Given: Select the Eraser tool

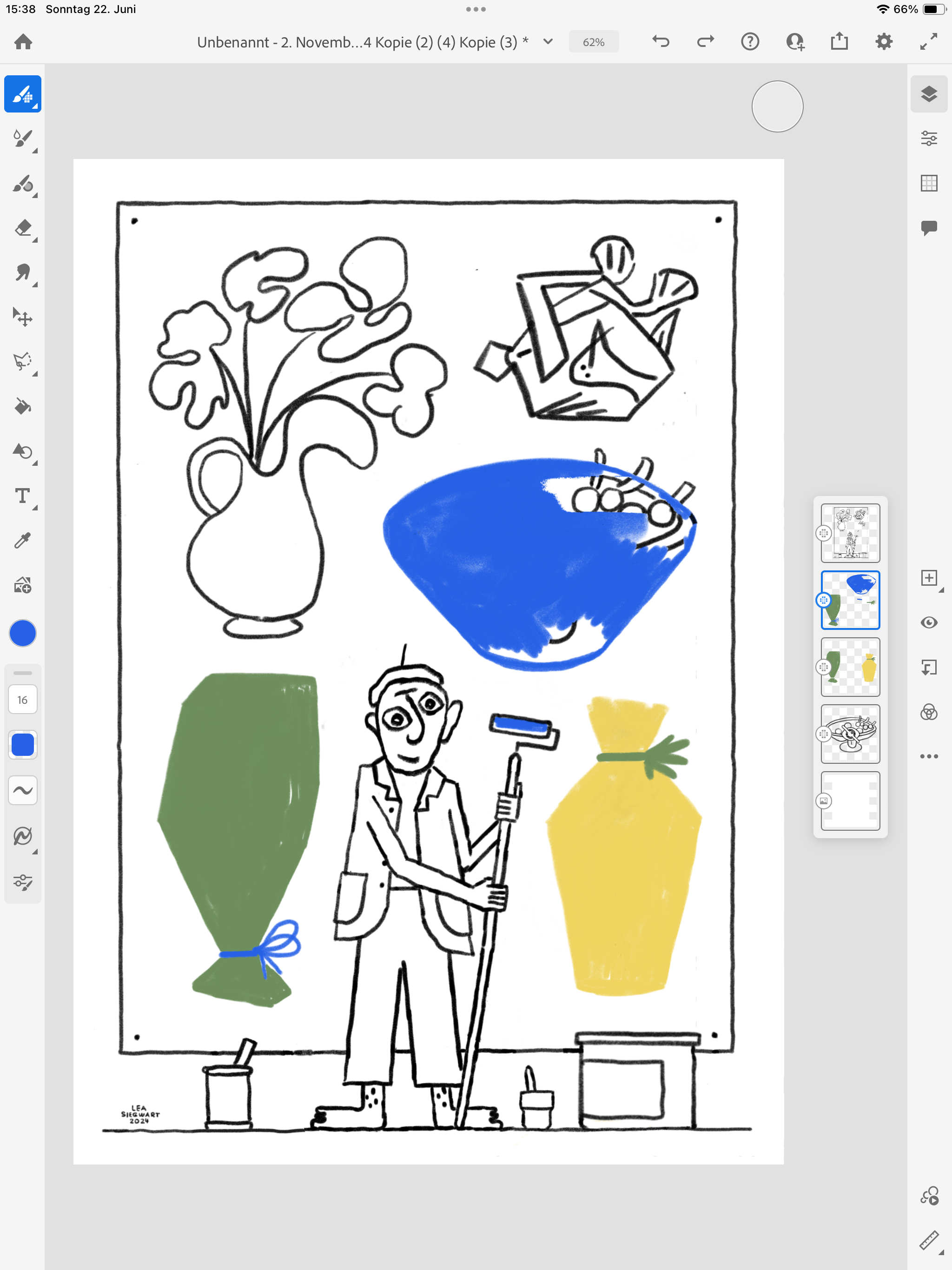Looking at the screenshot, I should pyautogui.click(x=22, y=228).
